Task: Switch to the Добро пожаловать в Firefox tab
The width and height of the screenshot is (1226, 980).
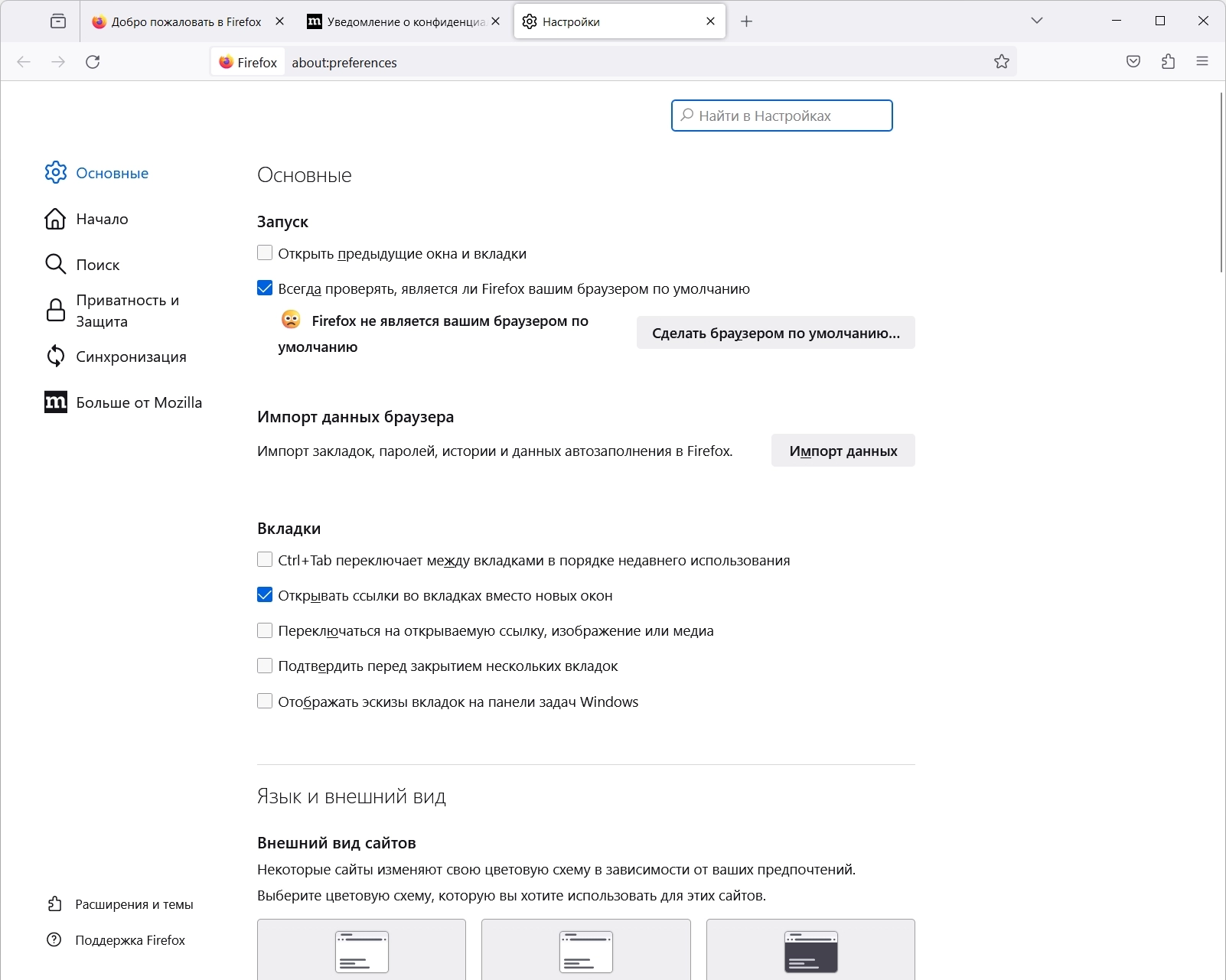Action: tap(186, 21)
